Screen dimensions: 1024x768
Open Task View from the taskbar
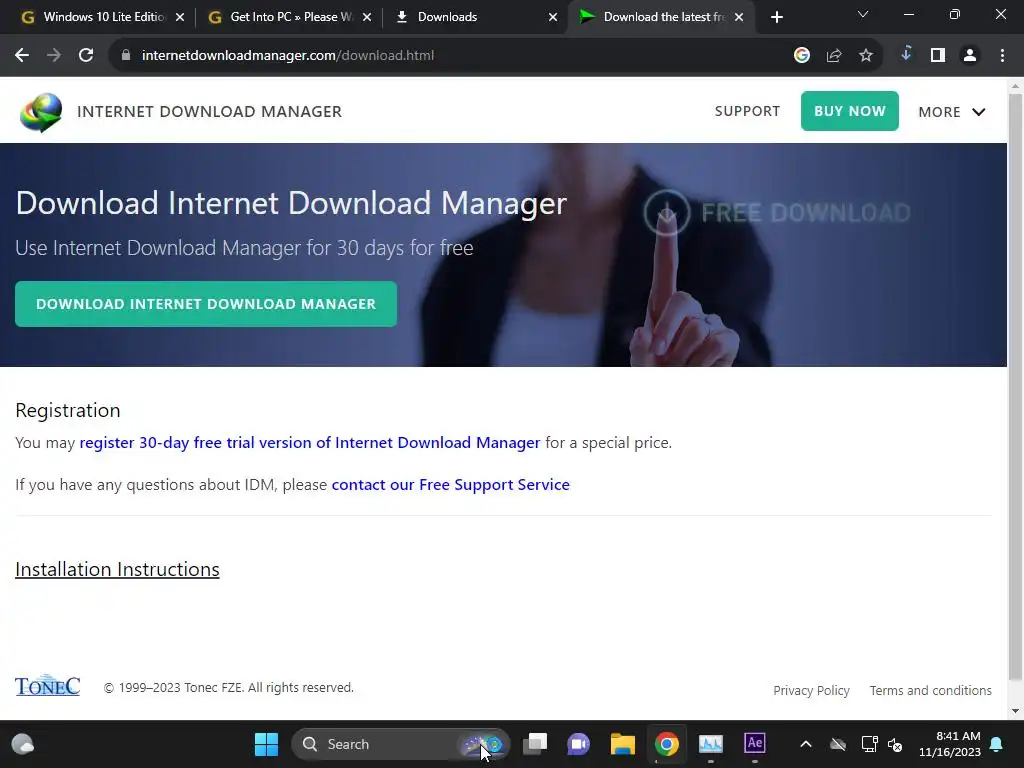coord(536,744)
